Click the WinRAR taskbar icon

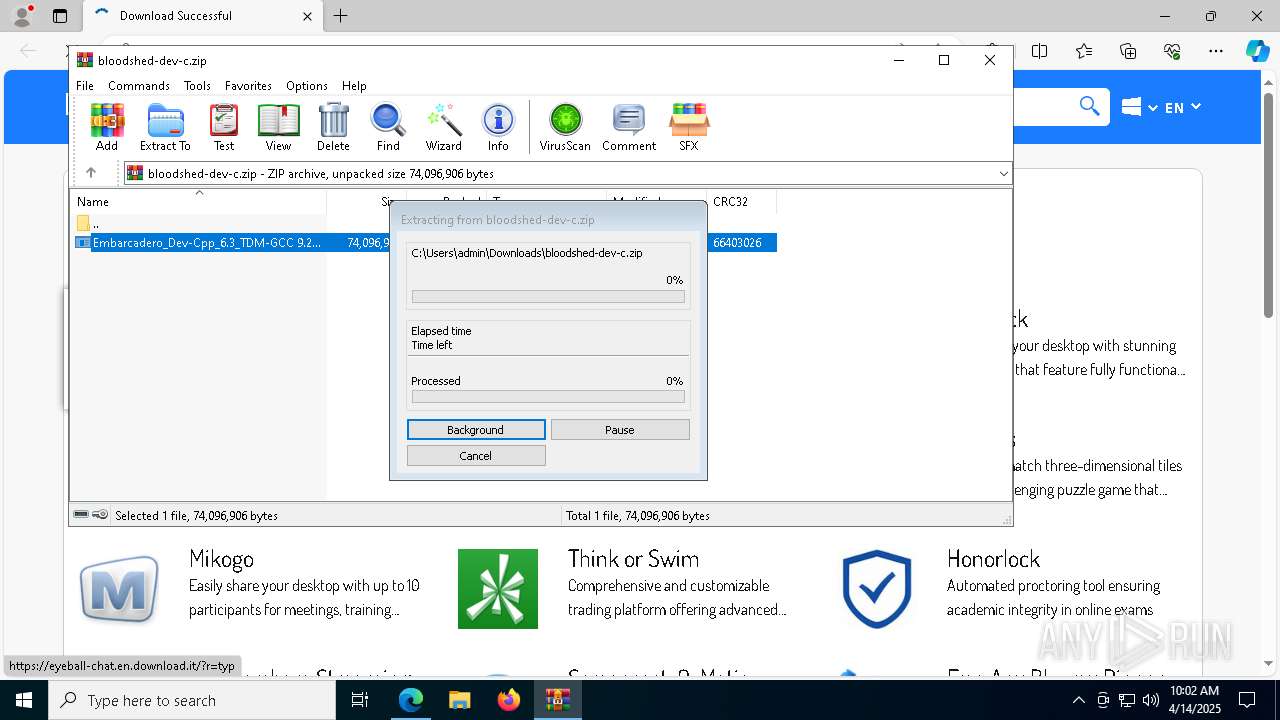pyautogui.click(x=557, y=700)
